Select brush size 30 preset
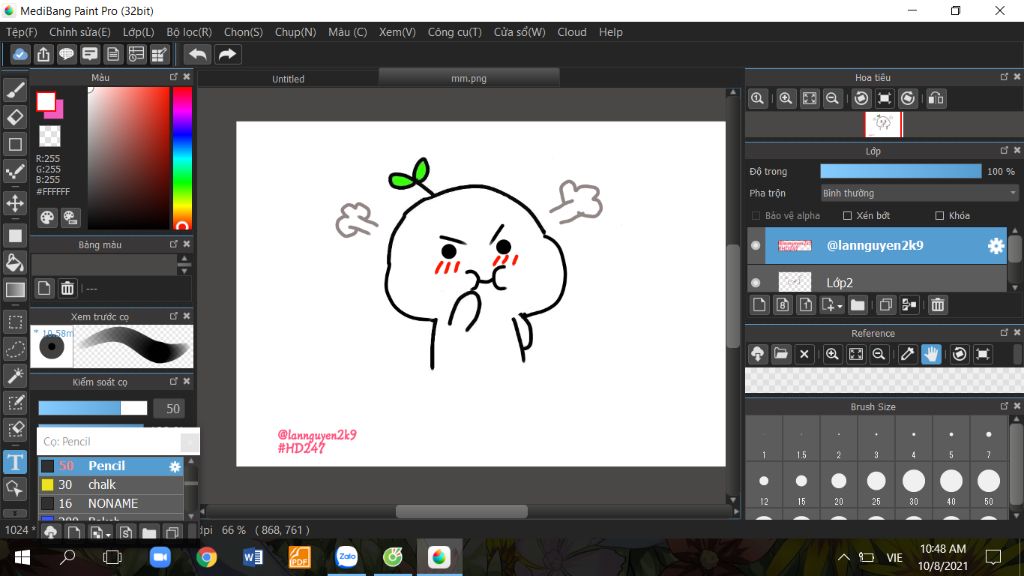Screen dimensions: 1024x576 pyautogui.click(x=913, y=482)
